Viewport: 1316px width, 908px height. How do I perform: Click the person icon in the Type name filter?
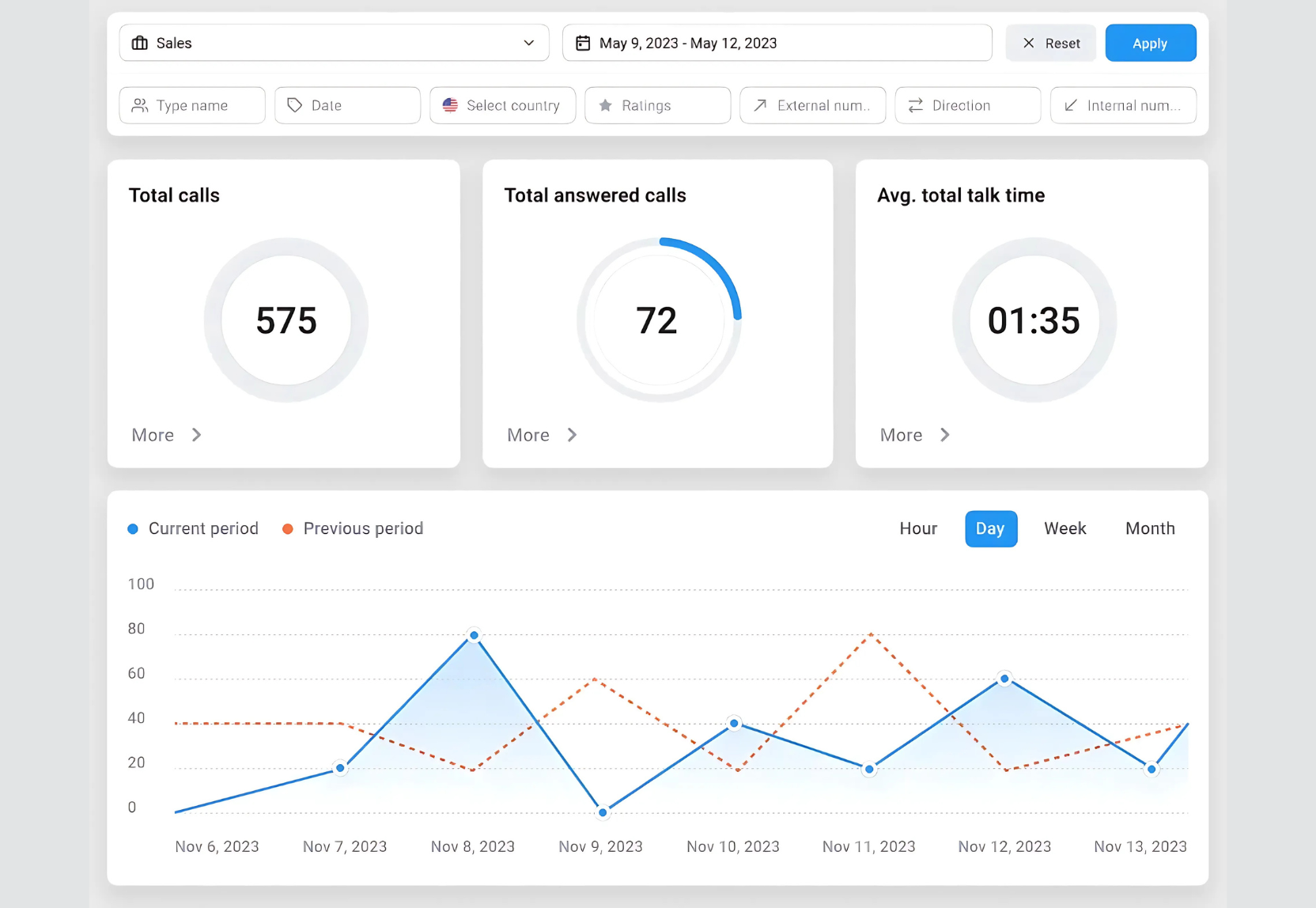coord(140,104)
